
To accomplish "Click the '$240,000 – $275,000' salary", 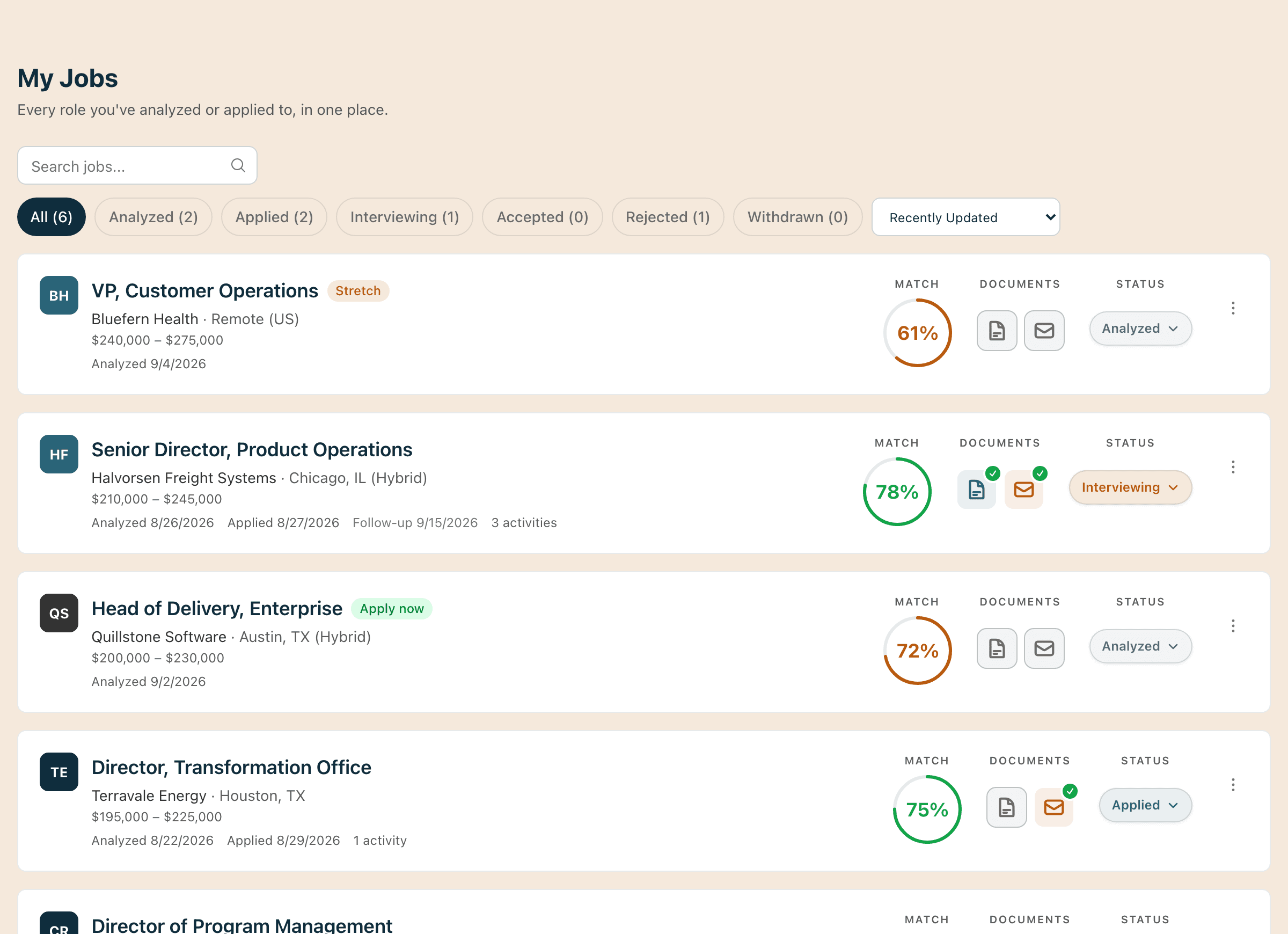I will click(x=157, y=340).
